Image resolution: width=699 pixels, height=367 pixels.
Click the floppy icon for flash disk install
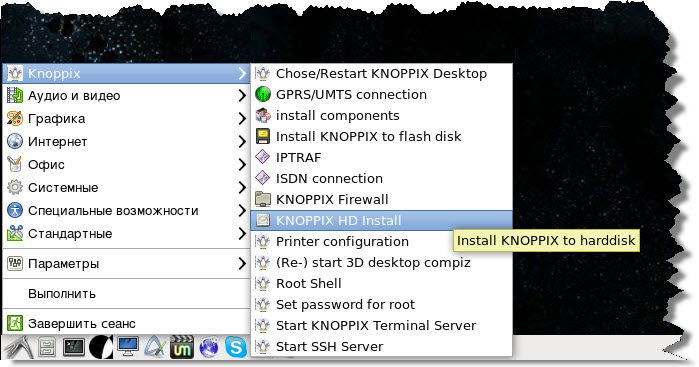pos(263,136)
